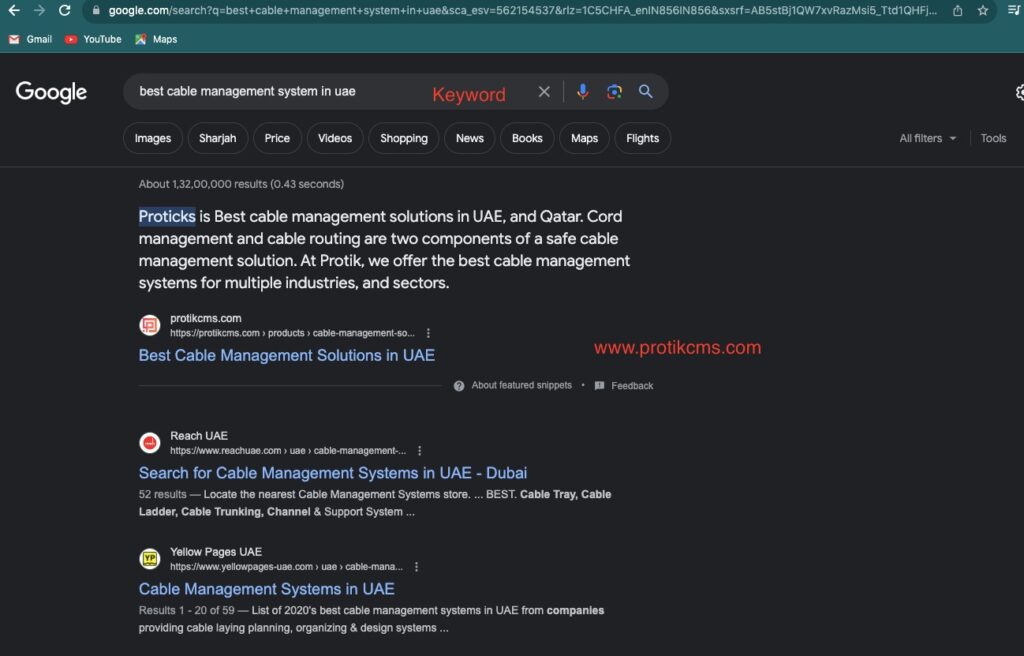Image resolution: width=1024 pixels, height=656 pixels.
Task: Open more options for Reach UAE result
Action: [x=420, y=451]
